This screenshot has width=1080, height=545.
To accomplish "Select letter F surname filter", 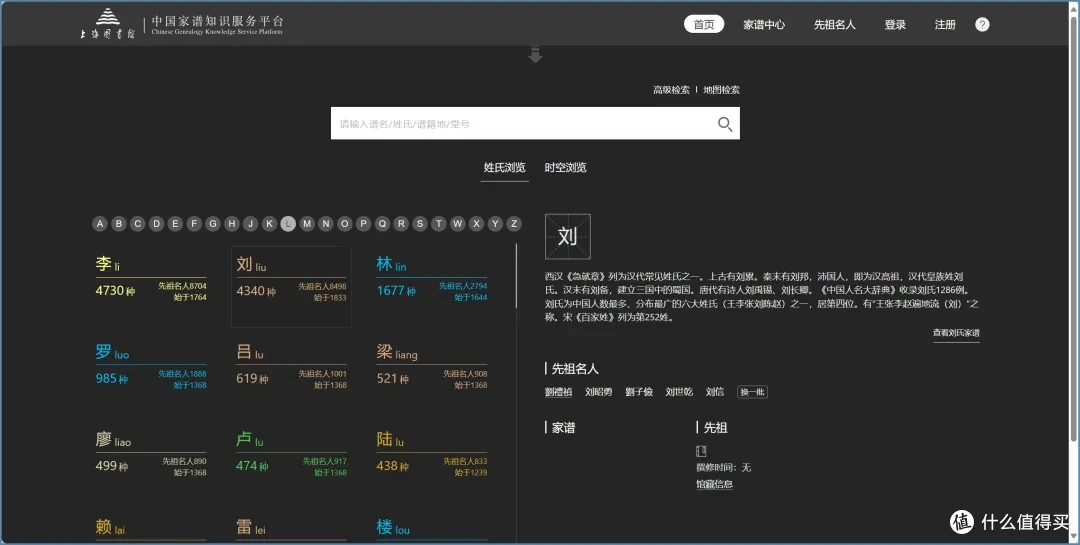I will (x=194, y=224).
